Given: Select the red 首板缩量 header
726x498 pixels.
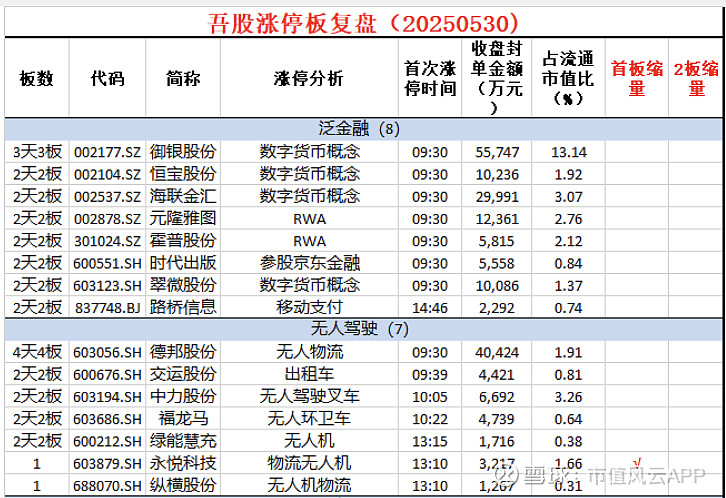Looking at the screenshot, I should (637, 78).
